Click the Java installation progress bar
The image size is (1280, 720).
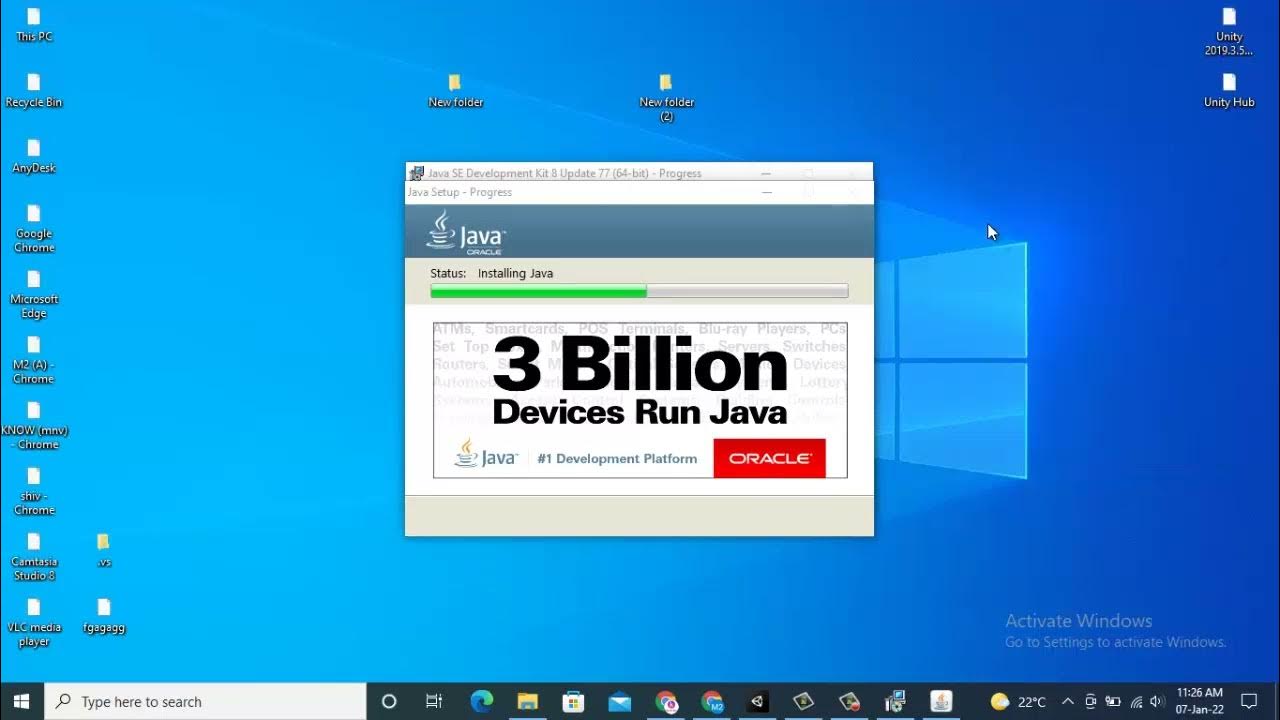(639, 291)
